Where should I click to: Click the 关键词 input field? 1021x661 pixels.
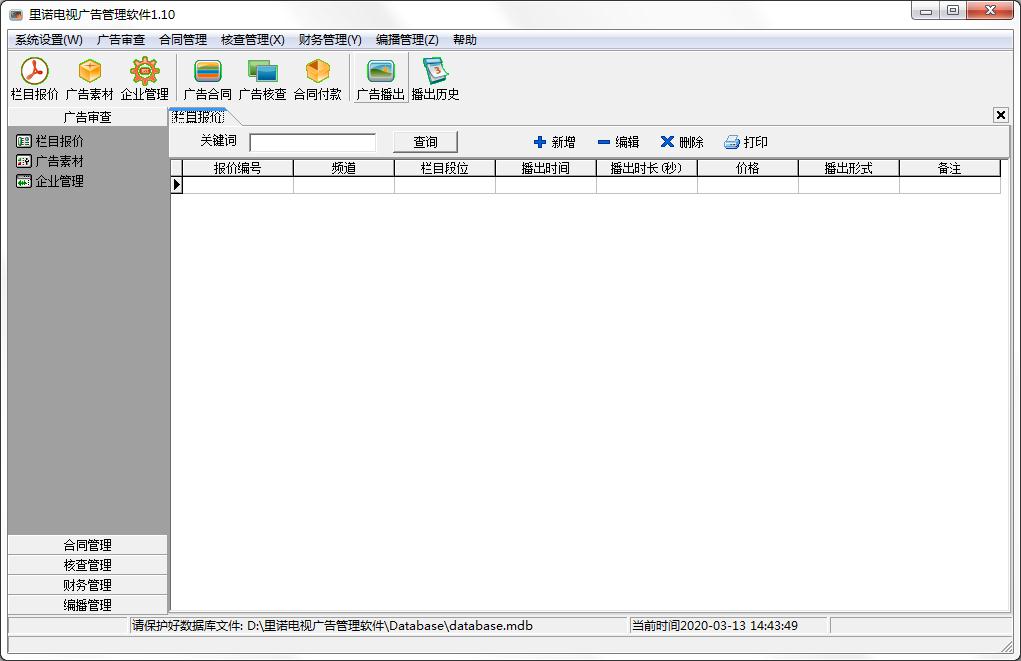coord(313,142)
